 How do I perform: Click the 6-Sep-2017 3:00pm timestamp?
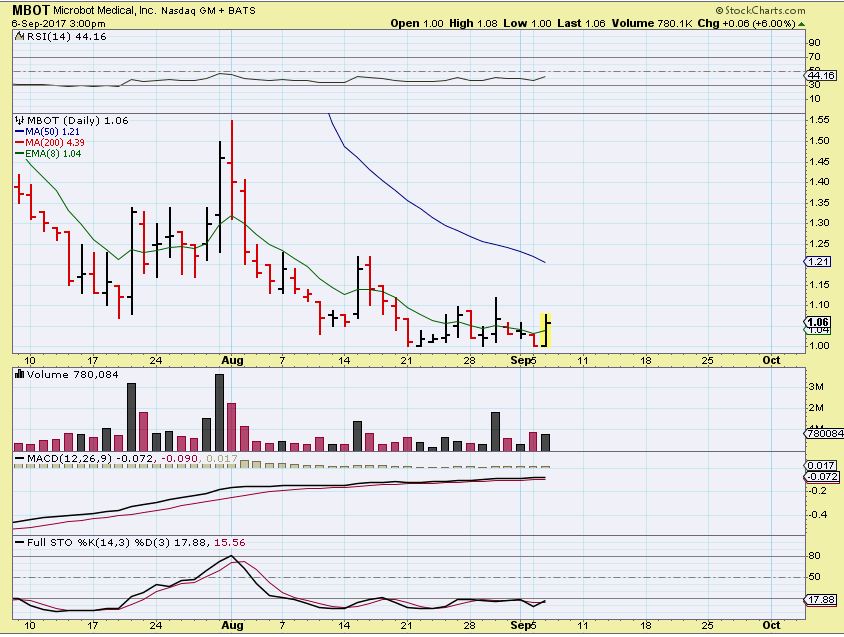pos(58,24)
